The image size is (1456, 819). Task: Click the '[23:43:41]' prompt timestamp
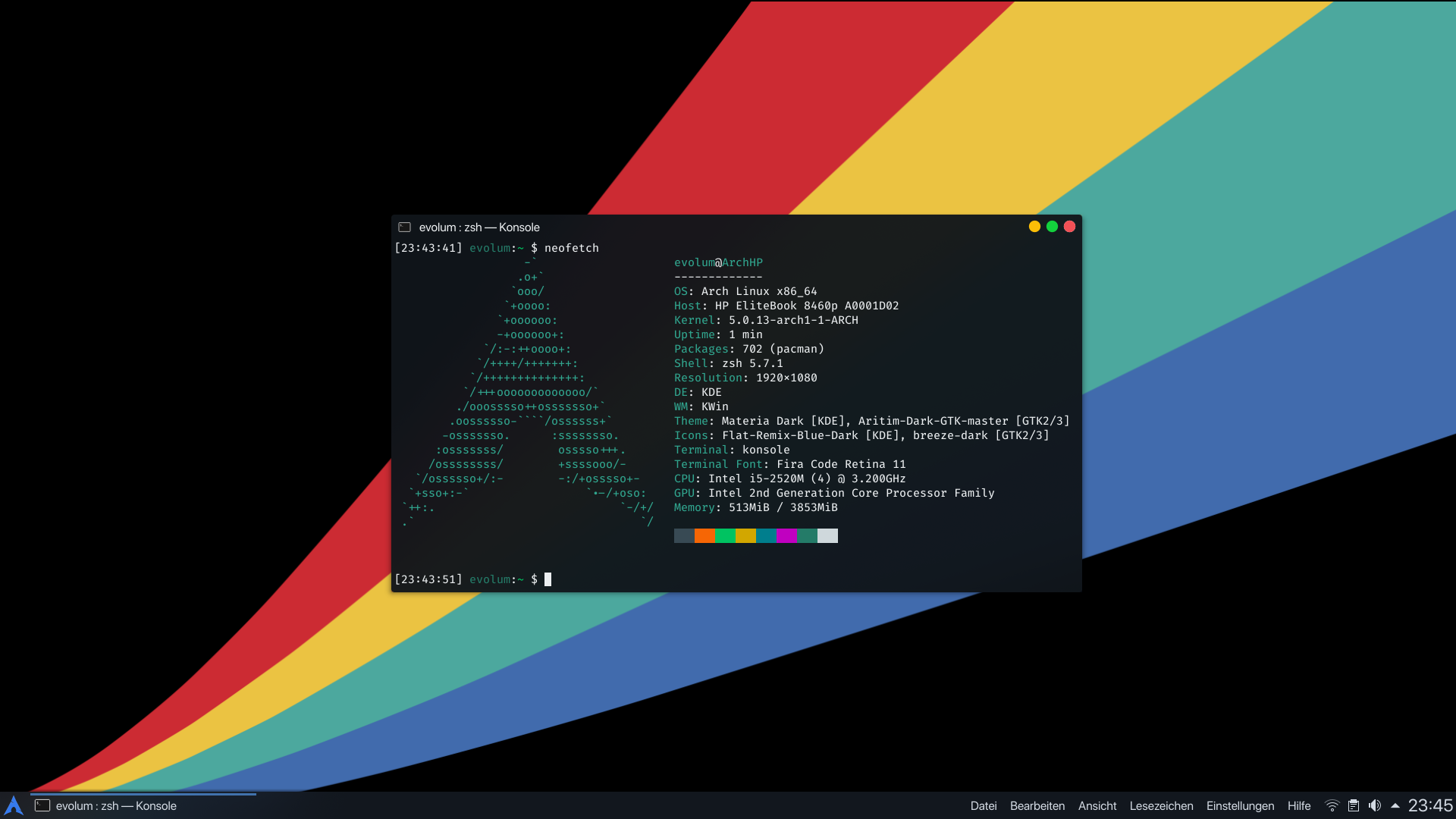point(428,248)
